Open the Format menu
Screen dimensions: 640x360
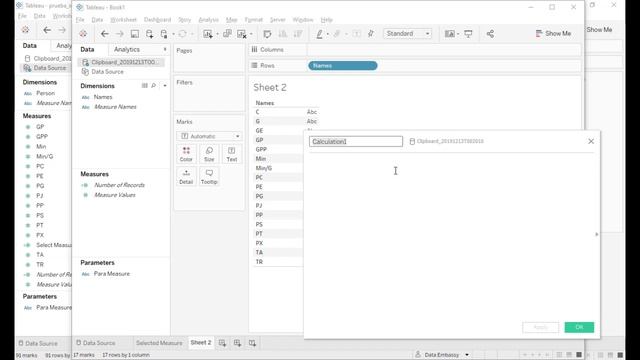pyautogui.click(x=253, y=20)
